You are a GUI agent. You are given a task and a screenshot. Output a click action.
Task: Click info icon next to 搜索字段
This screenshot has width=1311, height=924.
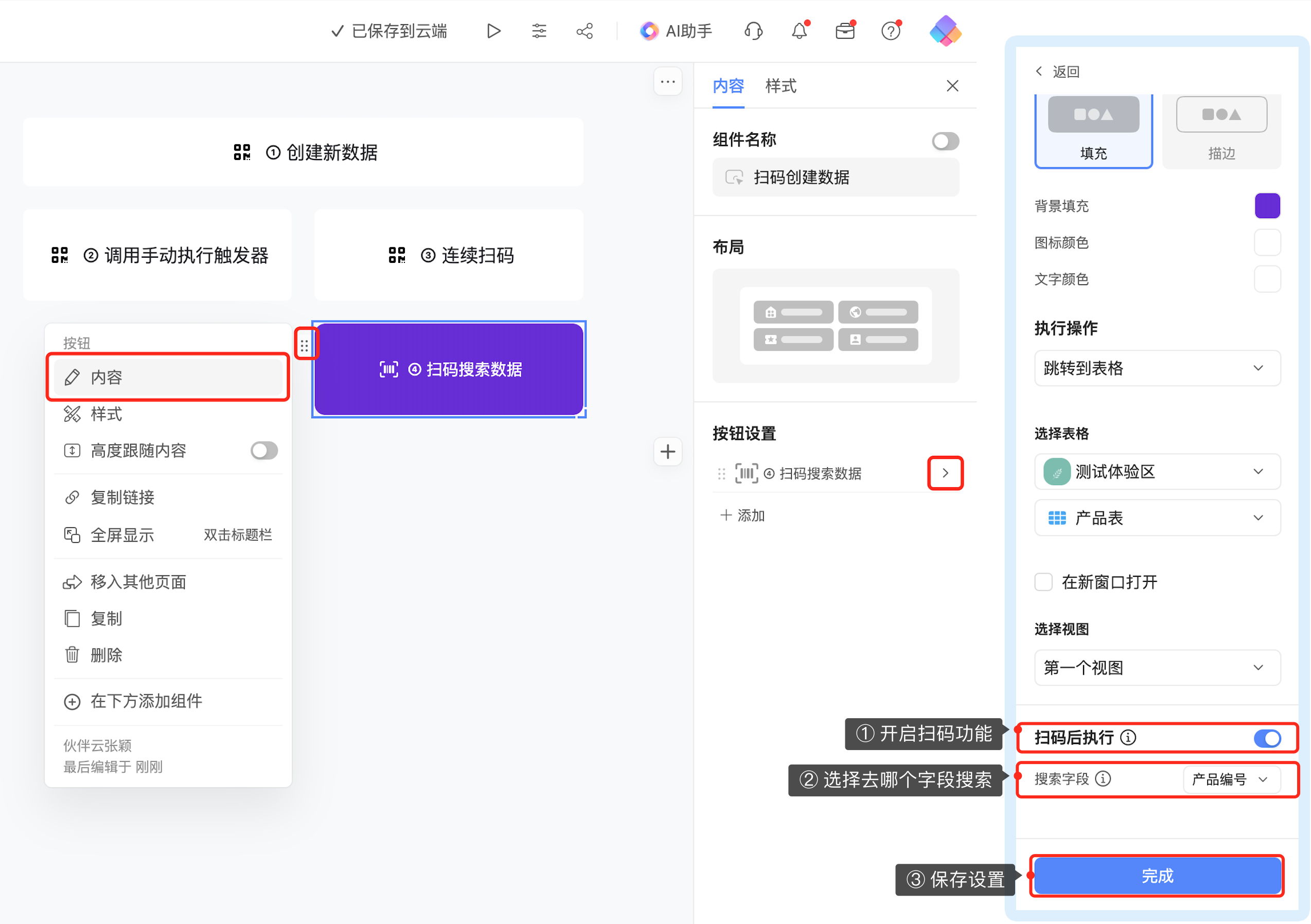(x=1103, y=778)
